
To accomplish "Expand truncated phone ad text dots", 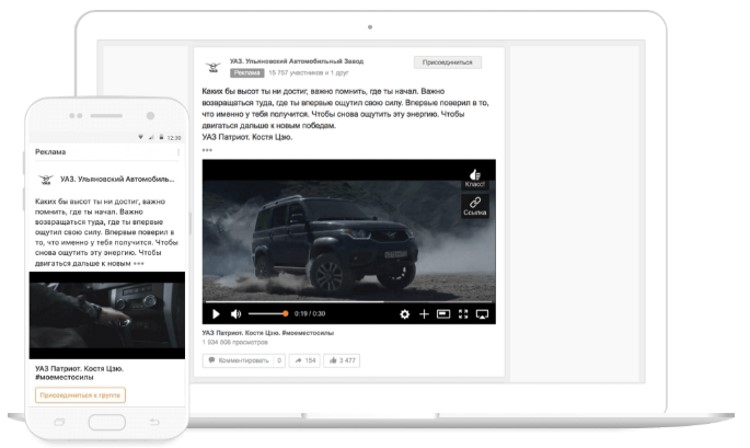I will coord(139,263).
